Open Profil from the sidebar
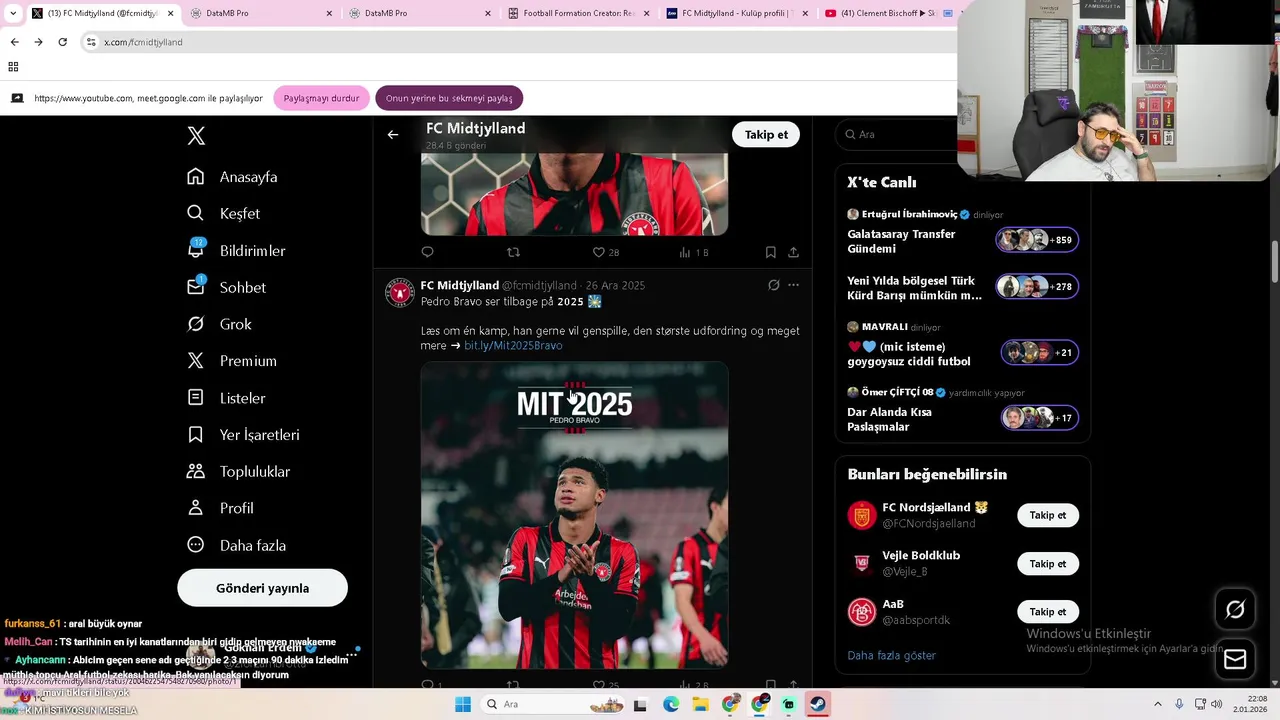 pyautogui.click(x=220, y=508)
